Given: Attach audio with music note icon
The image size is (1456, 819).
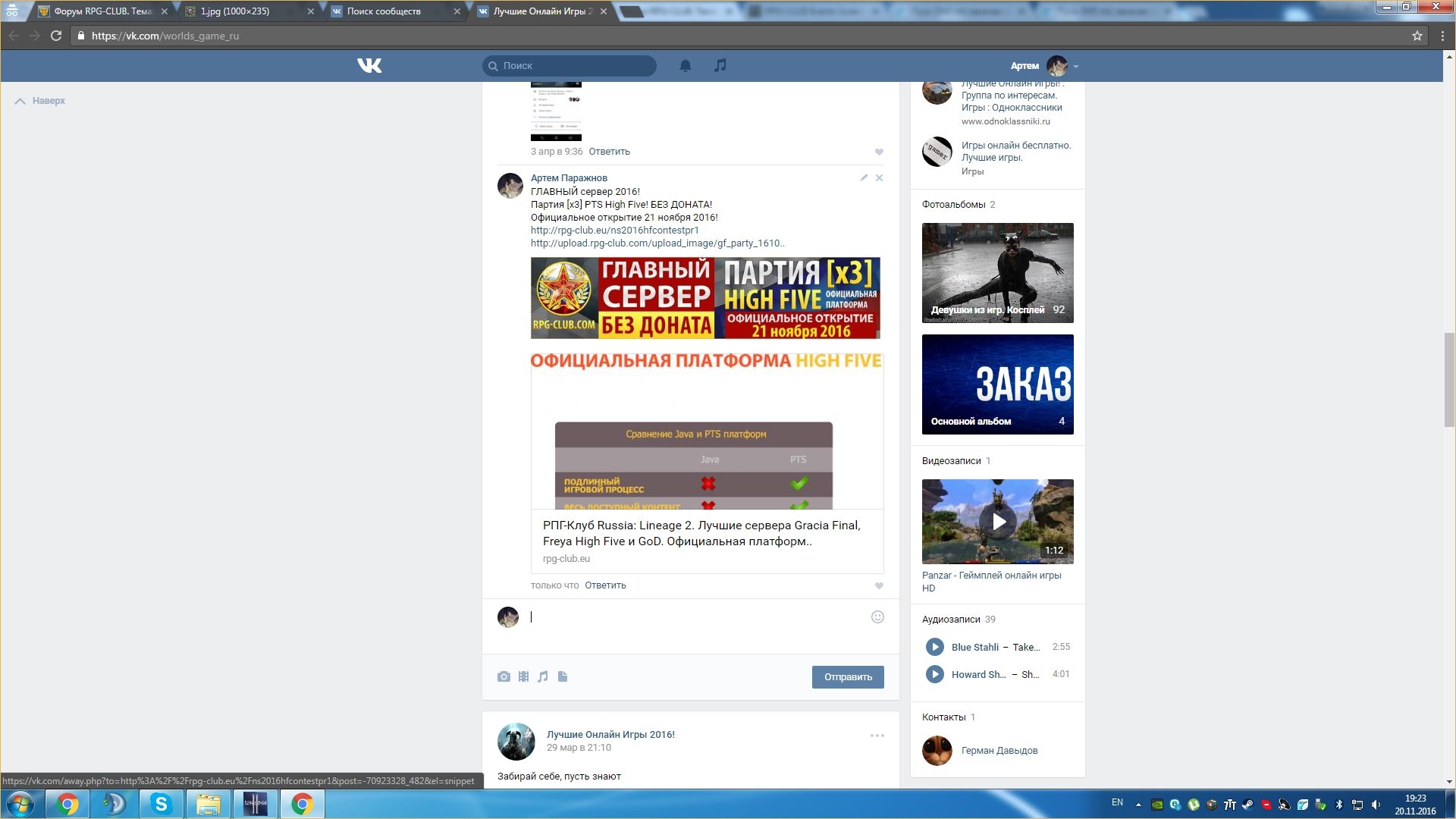Looking at the screenshot, I should click(543, 676).
